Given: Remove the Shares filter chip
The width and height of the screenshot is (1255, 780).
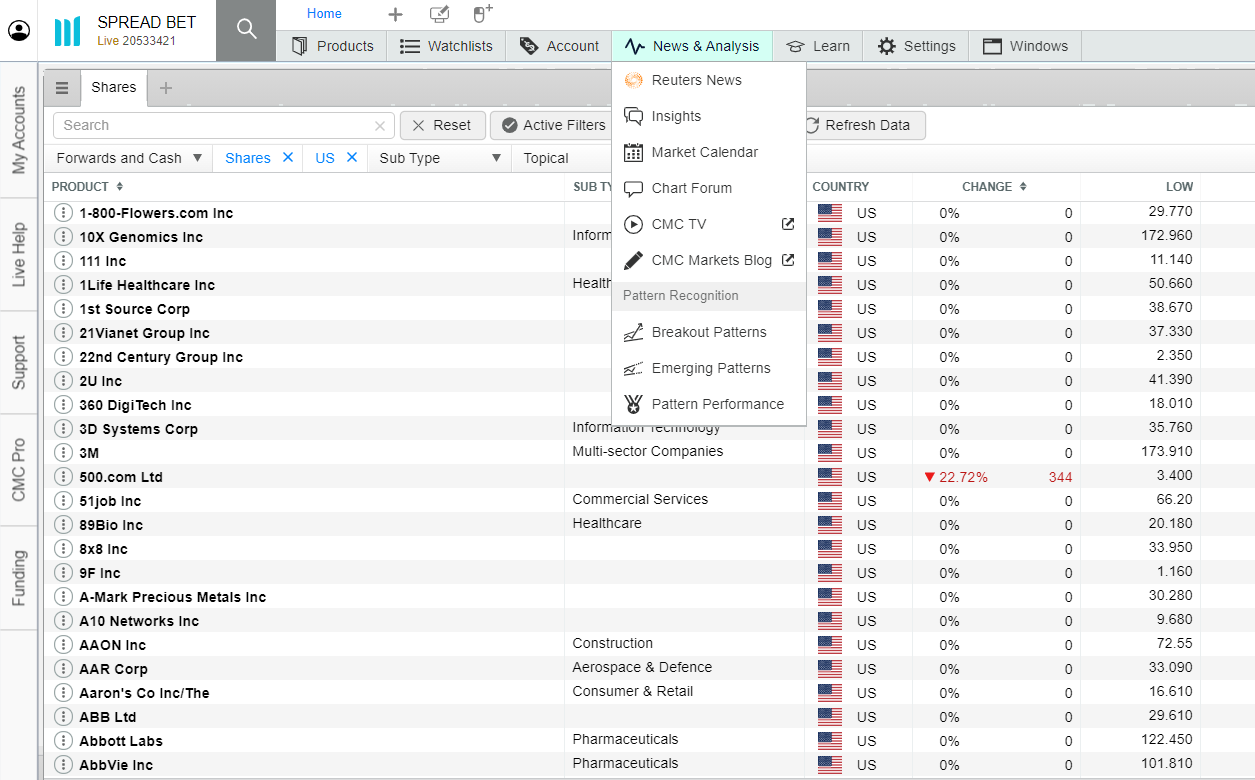Looking at the screenshot, I should click(288, 157).
